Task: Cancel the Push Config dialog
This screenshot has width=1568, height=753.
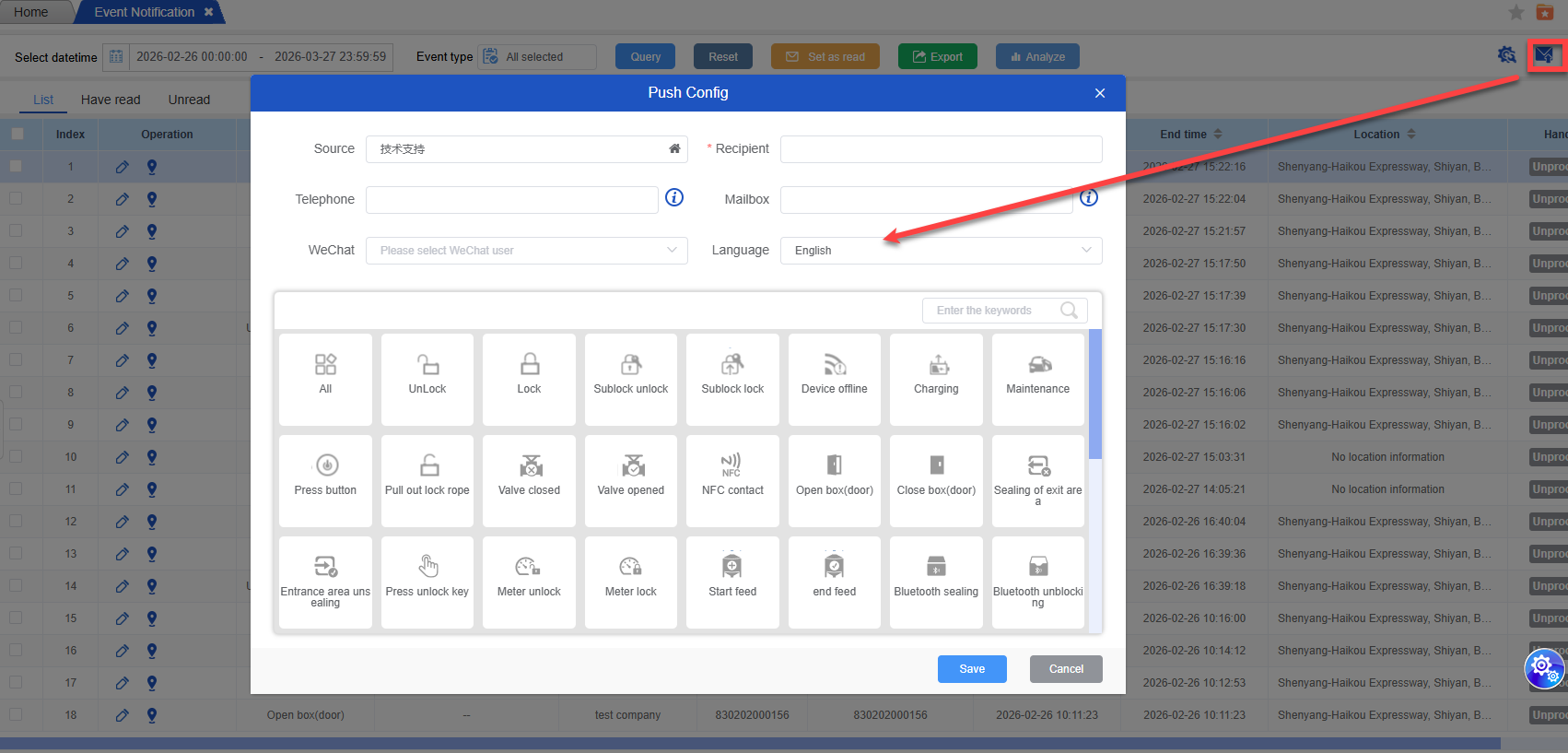Action: [x=1066, y=669]
